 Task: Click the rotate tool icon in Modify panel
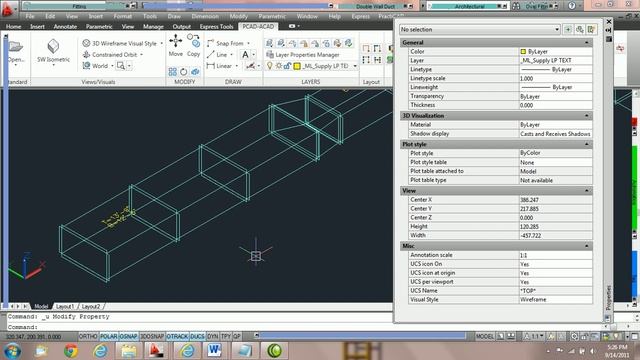[x=184, y=72]
